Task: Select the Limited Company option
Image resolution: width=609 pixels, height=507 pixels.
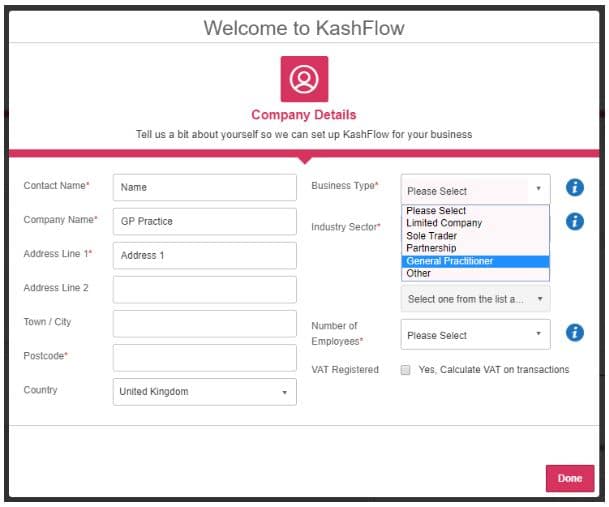Action: coord(444,223)
